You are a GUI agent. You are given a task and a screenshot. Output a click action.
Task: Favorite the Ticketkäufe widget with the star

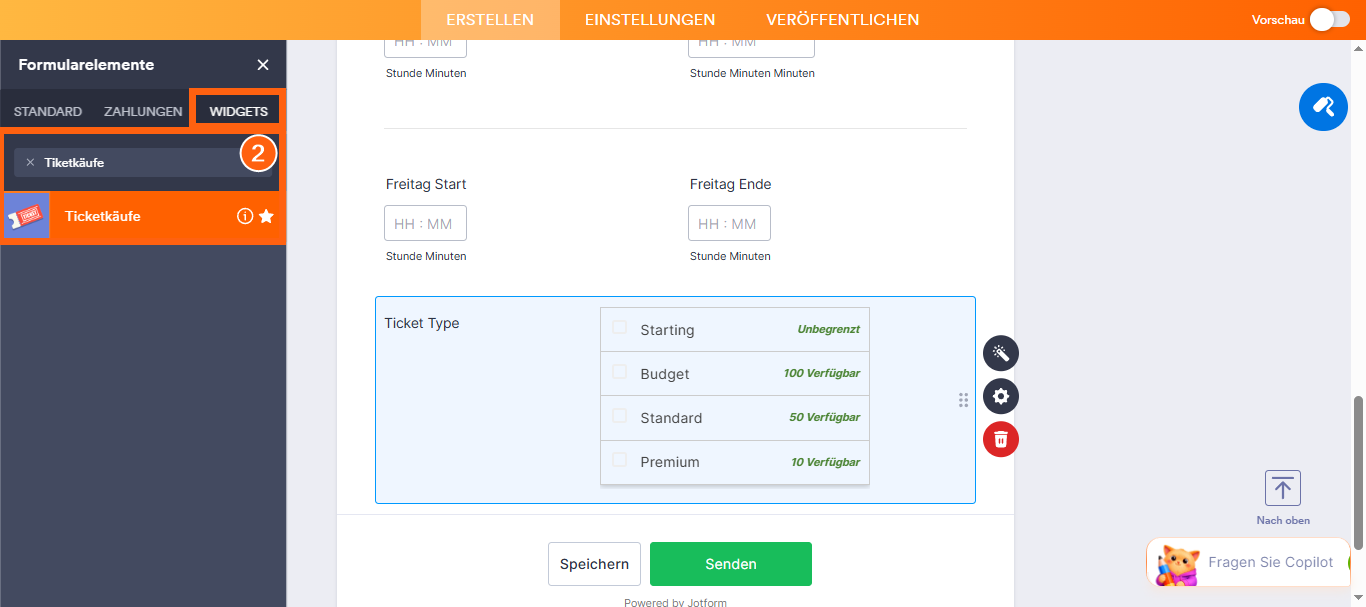[266, 216]
